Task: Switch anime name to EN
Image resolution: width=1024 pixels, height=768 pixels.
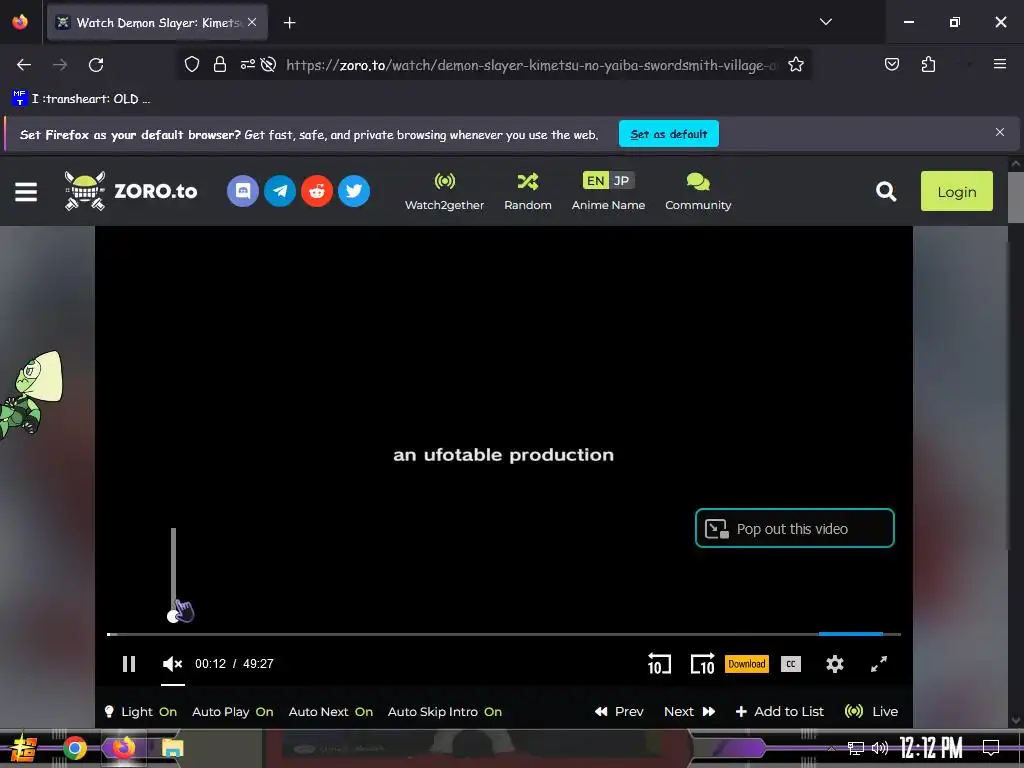Action: pos(595,180)
